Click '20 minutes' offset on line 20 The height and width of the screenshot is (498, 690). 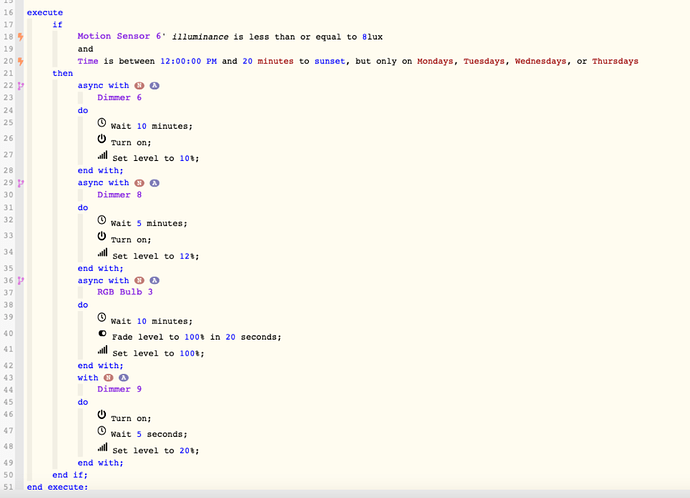click(x=268, y=61)
